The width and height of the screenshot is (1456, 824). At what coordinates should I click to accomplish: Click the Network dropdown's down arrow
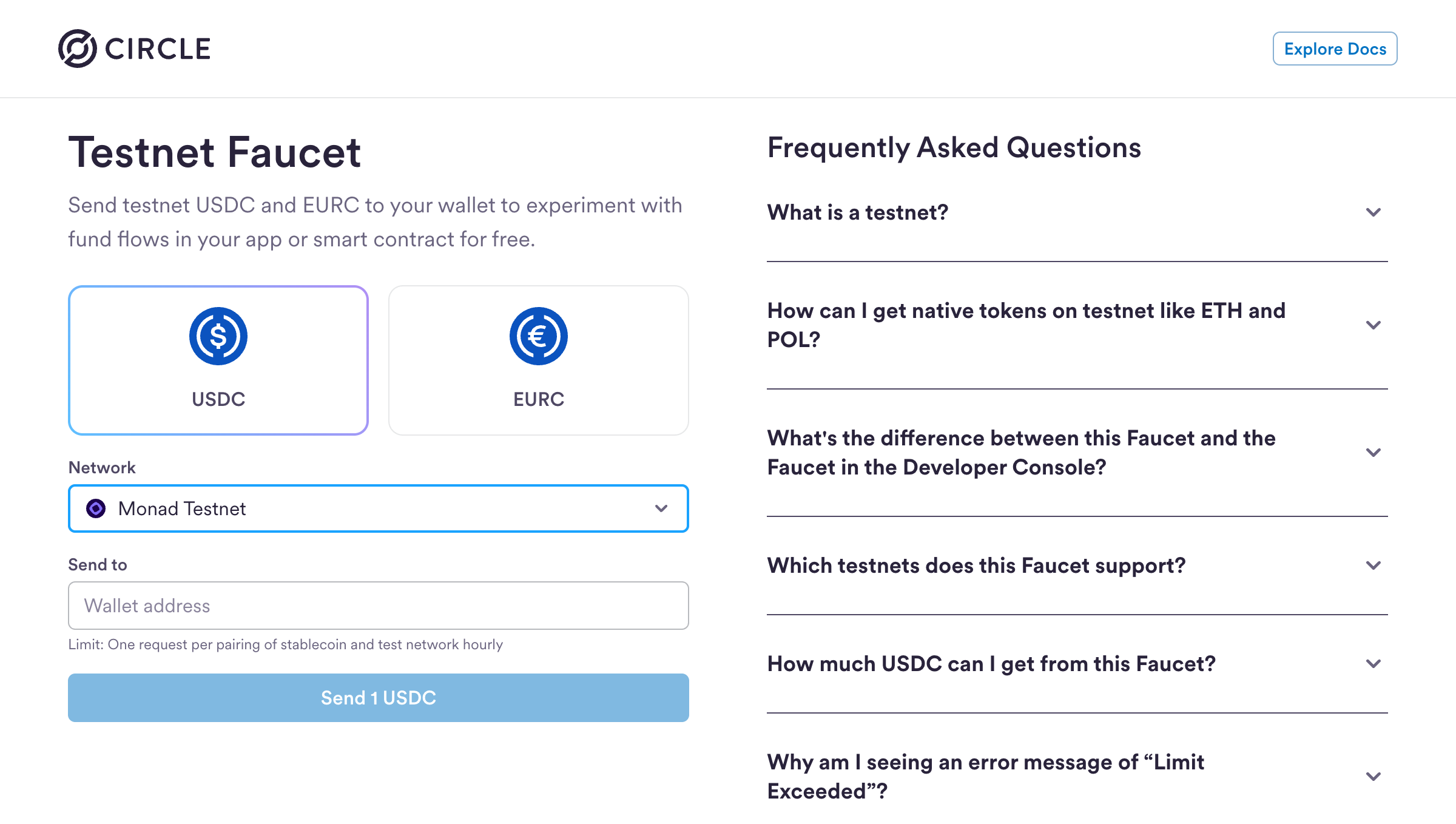click(x=662, y=508)
